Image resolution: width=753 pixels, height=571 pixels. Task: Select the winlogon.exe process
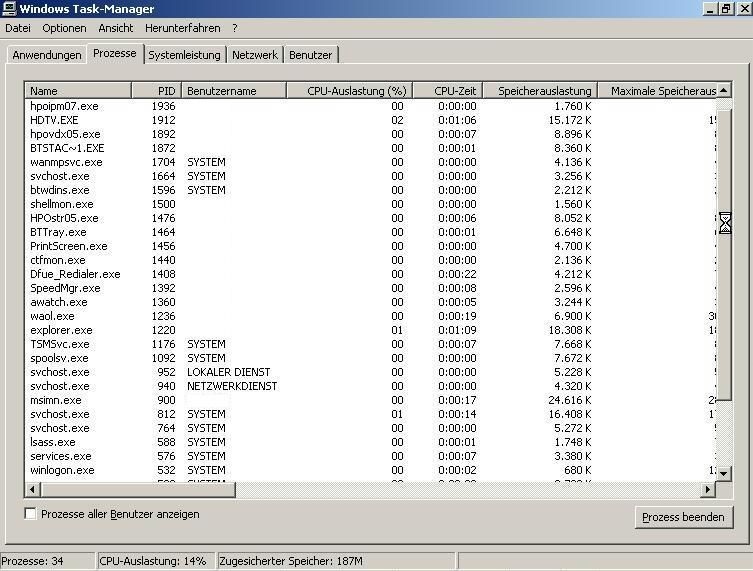coord(371,470)
